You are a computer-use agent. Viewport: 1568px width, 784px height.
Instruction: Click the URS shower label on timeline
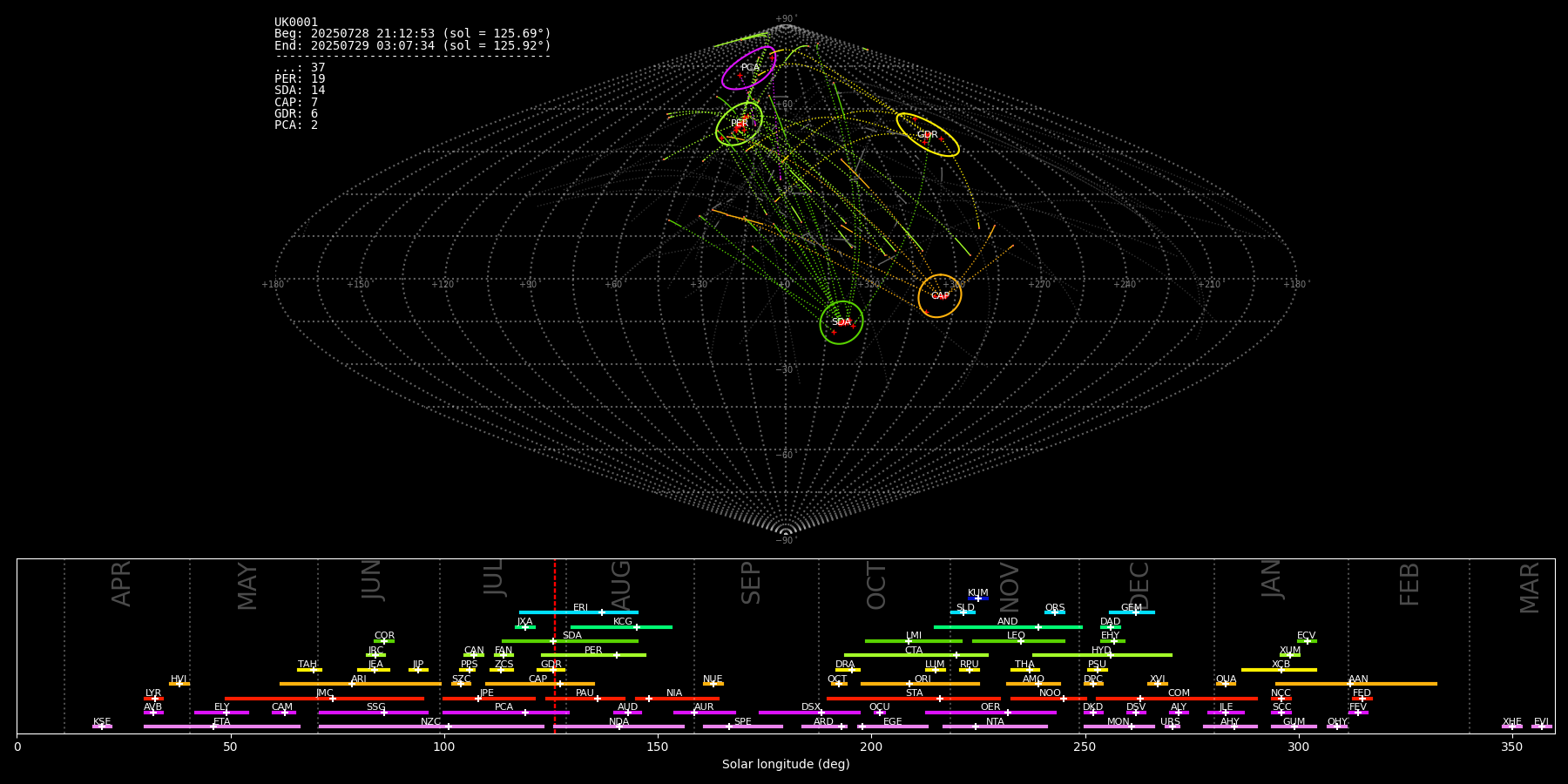click(1170, 722)
